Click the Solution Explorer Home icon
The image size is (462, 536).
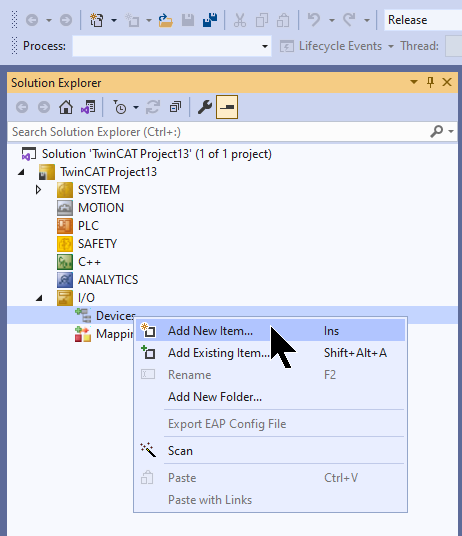click(66, 107)
